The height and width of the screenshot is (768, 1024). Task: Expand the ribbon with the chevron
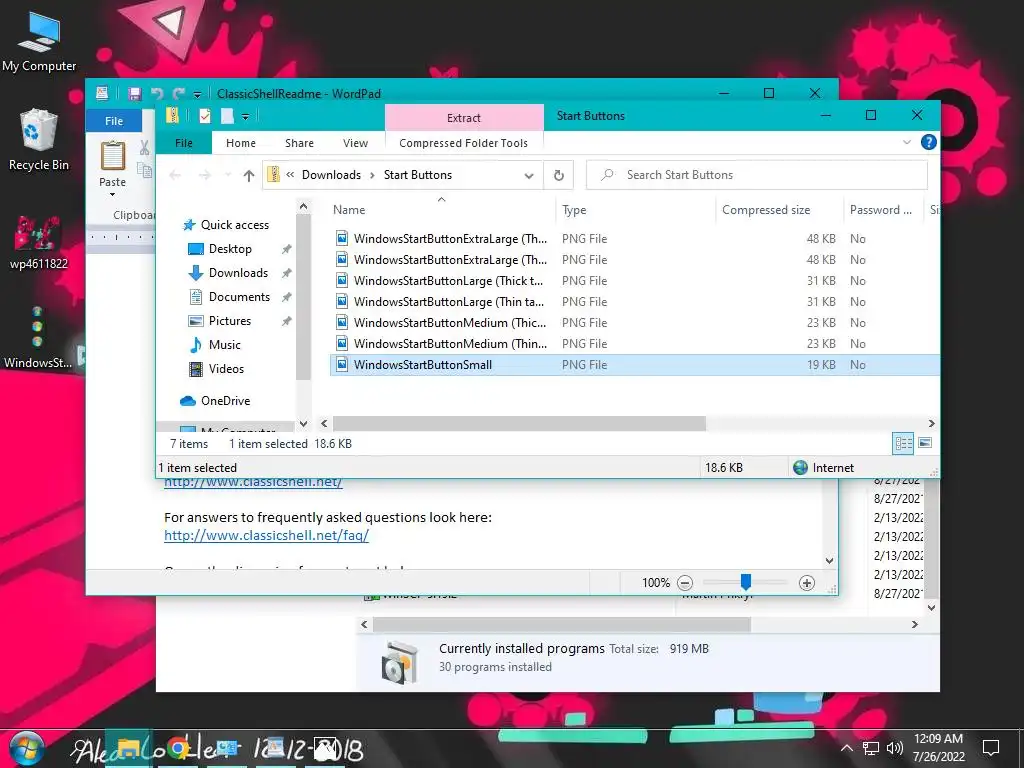click(906, 142)
